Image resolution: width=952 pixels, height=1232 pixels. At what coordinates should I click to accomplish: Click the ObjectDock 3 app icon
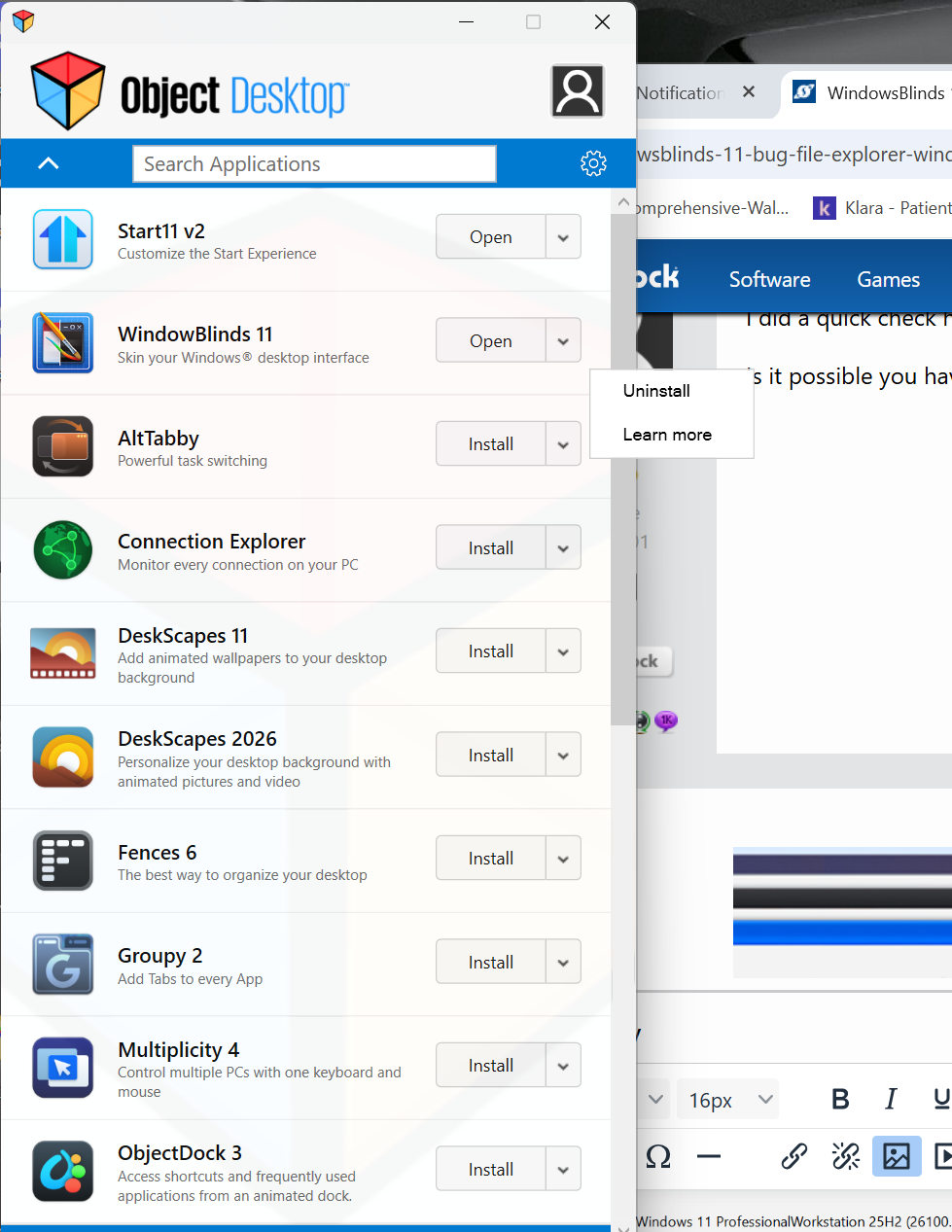click(x=63, y=1171)
